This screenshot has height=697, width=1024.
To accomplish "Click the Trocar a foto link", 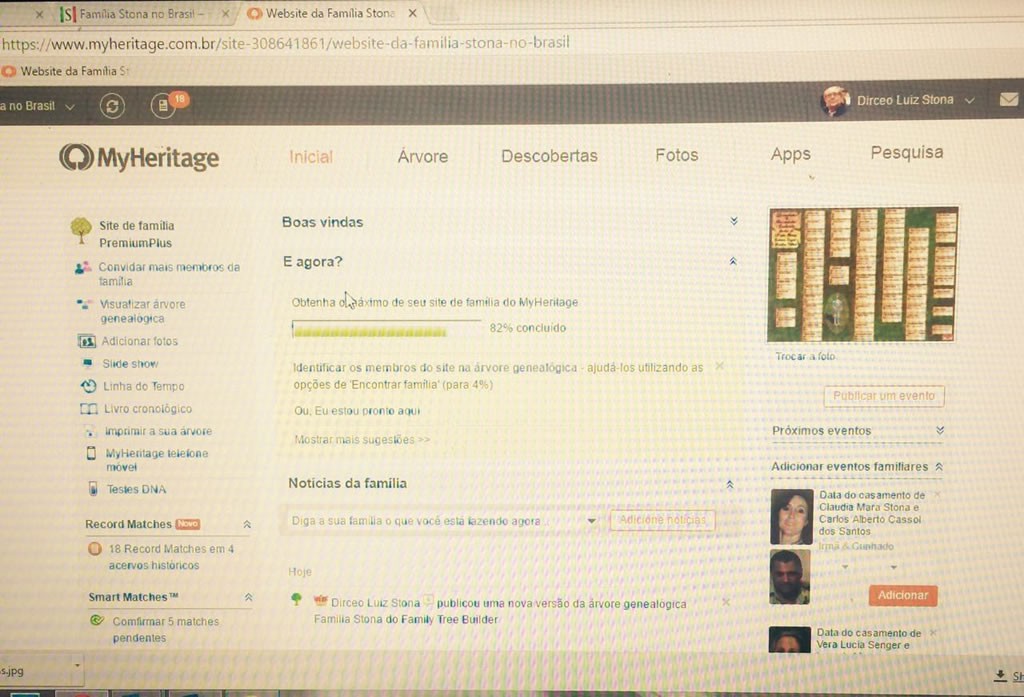I will click(x=805, y=357).
